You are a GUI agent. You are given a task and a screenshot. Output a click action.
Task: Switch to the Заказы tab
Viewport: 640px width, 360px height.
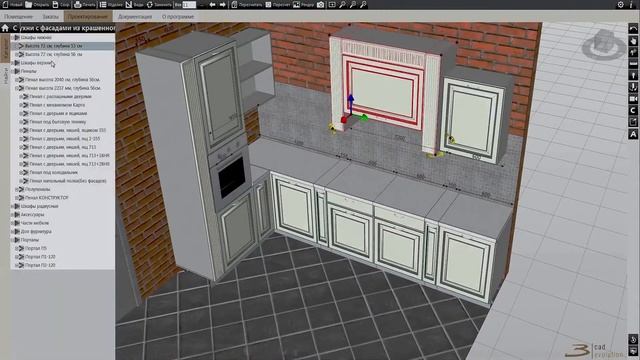point(51,17)
